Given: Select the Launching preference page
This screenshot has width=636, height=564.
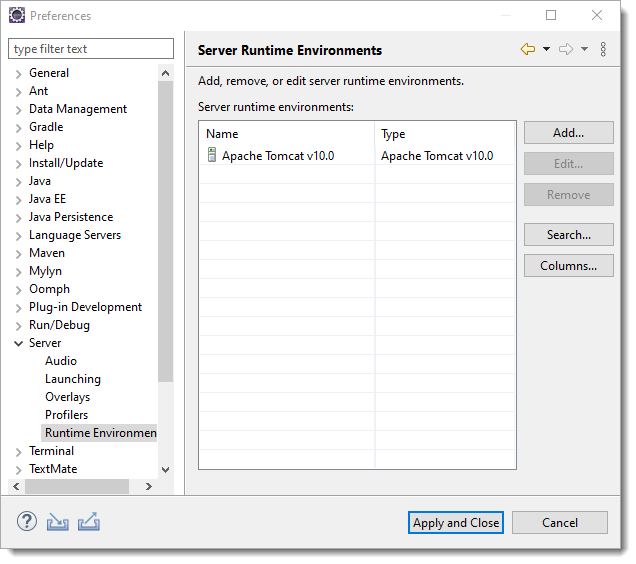Looking at the screenshot, I should [73, 379].
